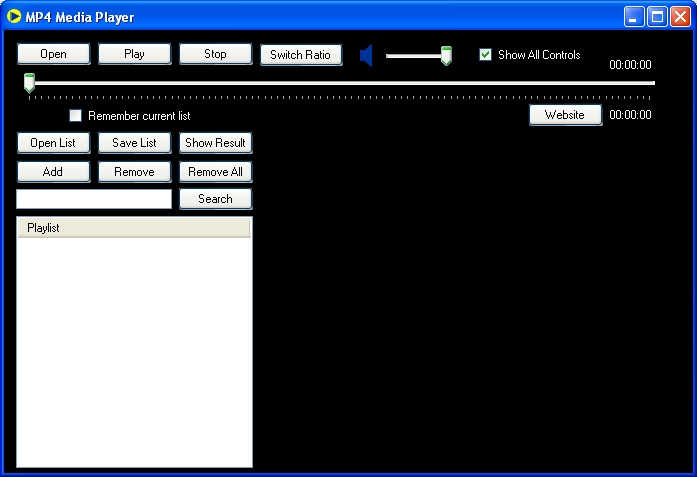Image resolution: width=697 pixels, height=477 pixels.
Task: Mute audio using the speaker icon
Action: point(366,56)
